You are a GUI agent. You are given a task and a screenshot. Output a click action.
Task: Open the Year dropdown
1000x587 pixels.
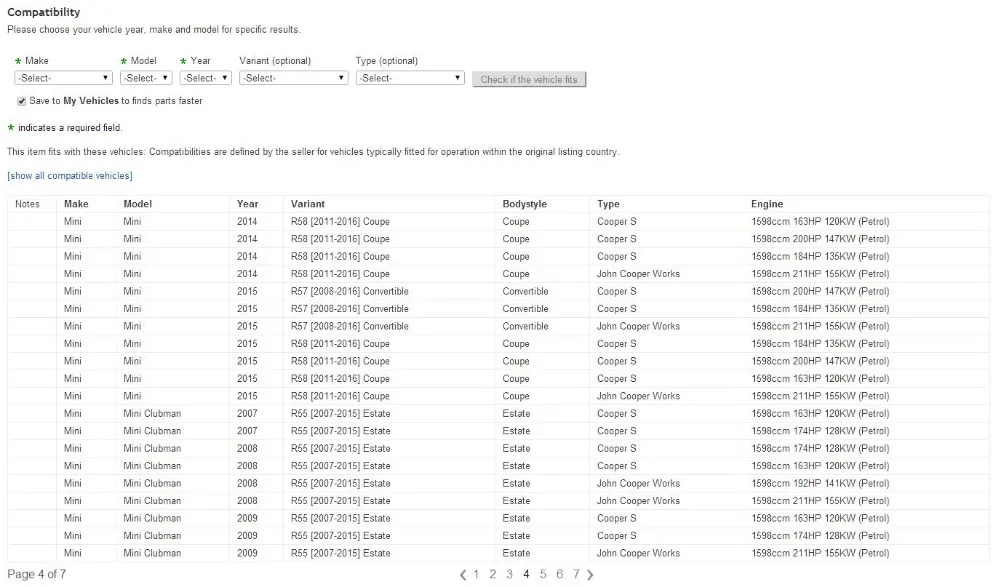pyautogui.click(x=205, y=78)
